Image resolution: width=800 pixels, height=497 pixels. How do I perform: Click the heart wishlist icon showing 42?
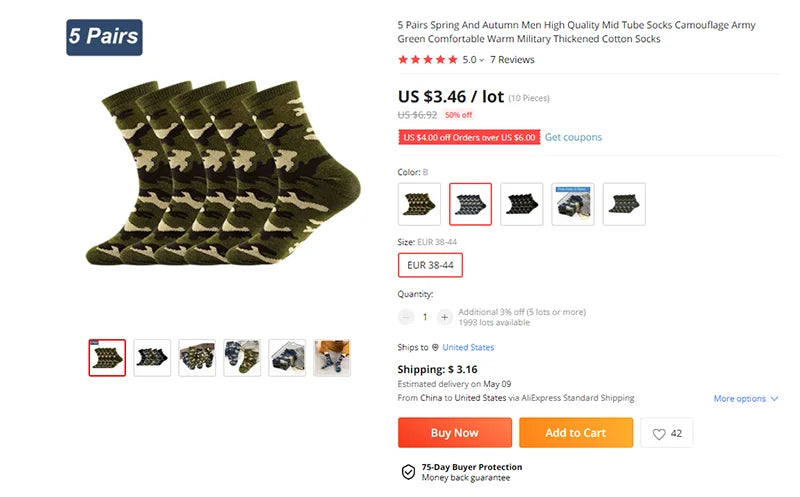coord(659,434)
